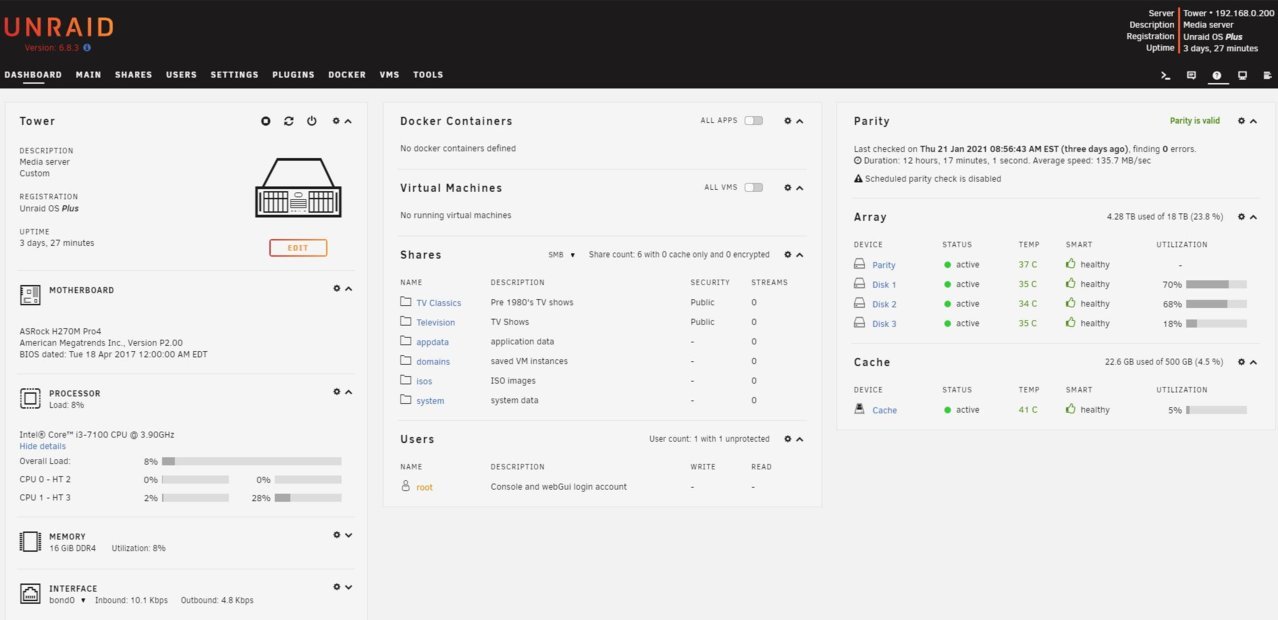The width and height of the screenshot is (1278, 620).
Task: Open the Memory section gear icon
Action: 337,535
